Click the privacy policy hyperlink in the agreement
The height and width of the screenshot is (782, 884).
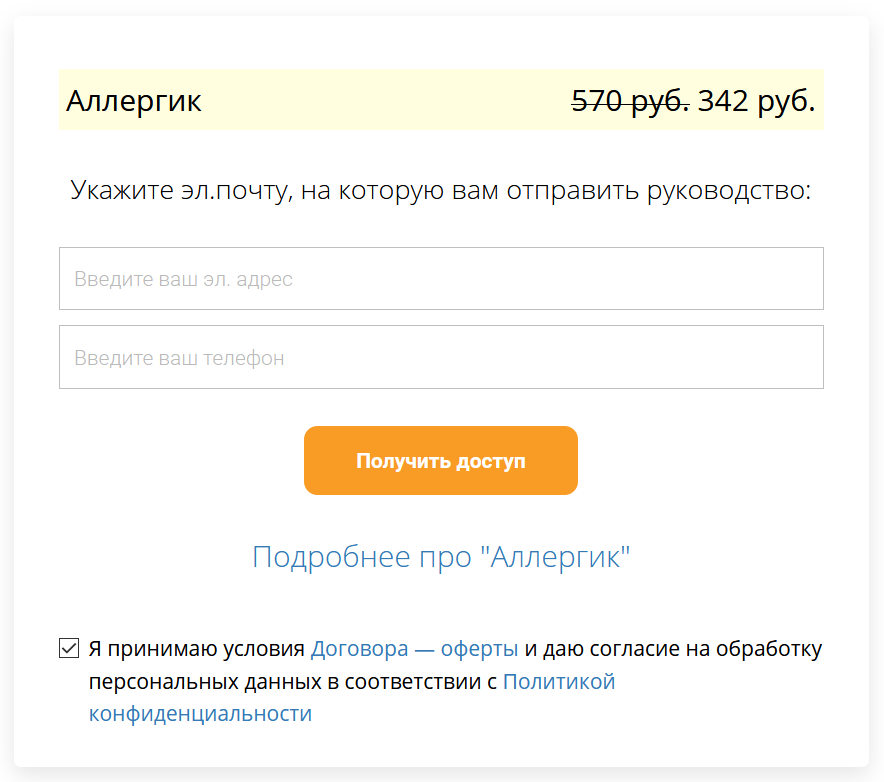(x=559, y=681)
